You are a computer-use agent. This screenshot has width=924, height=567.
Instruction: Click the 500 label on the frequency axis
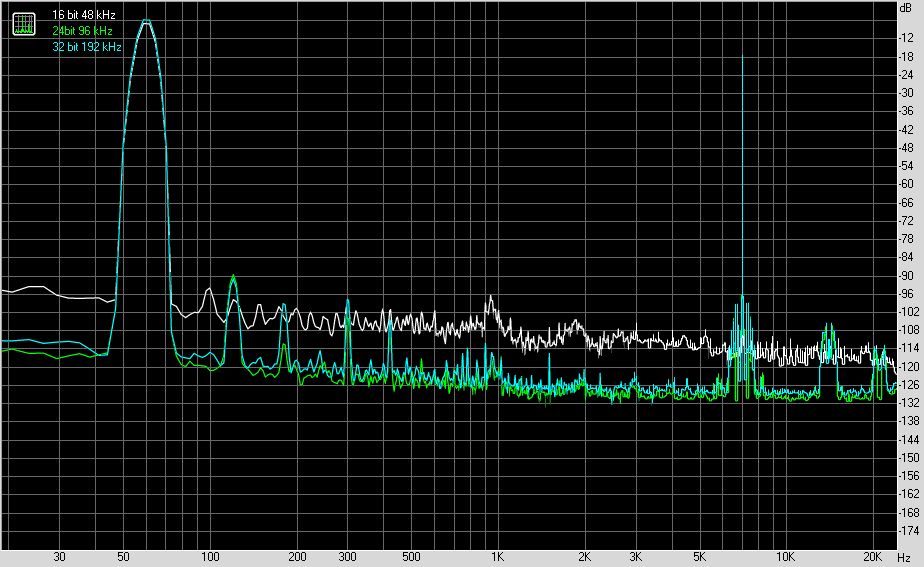[410, 557]
